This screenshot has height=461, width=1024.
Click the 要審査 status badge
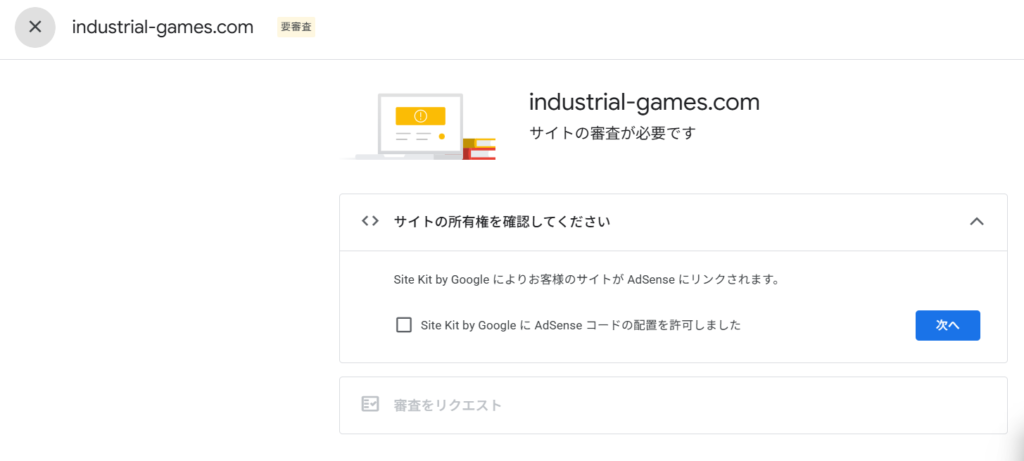coord(297,27)
